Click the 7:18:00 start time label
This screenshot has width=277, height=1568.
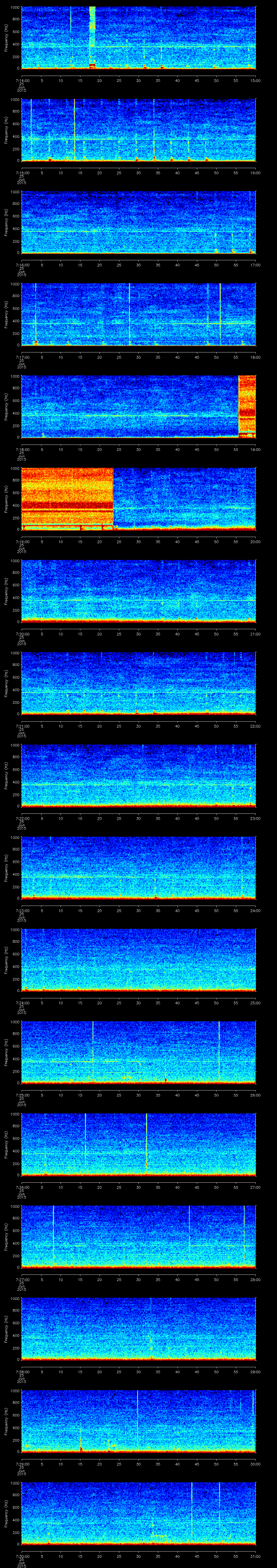tap(21, 449)
